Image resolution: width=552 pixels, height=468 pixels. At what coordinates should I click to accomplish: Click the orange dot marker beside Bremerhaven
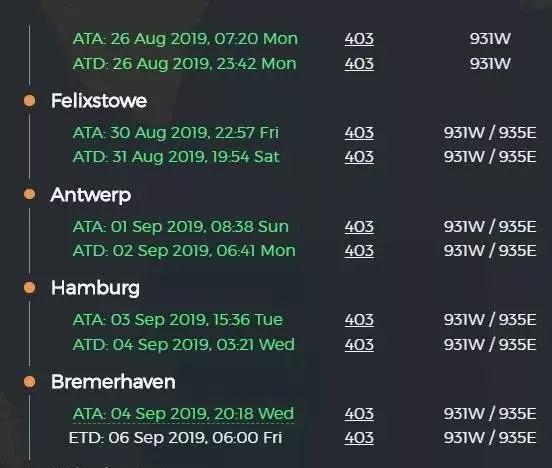[x=30, y=382]
